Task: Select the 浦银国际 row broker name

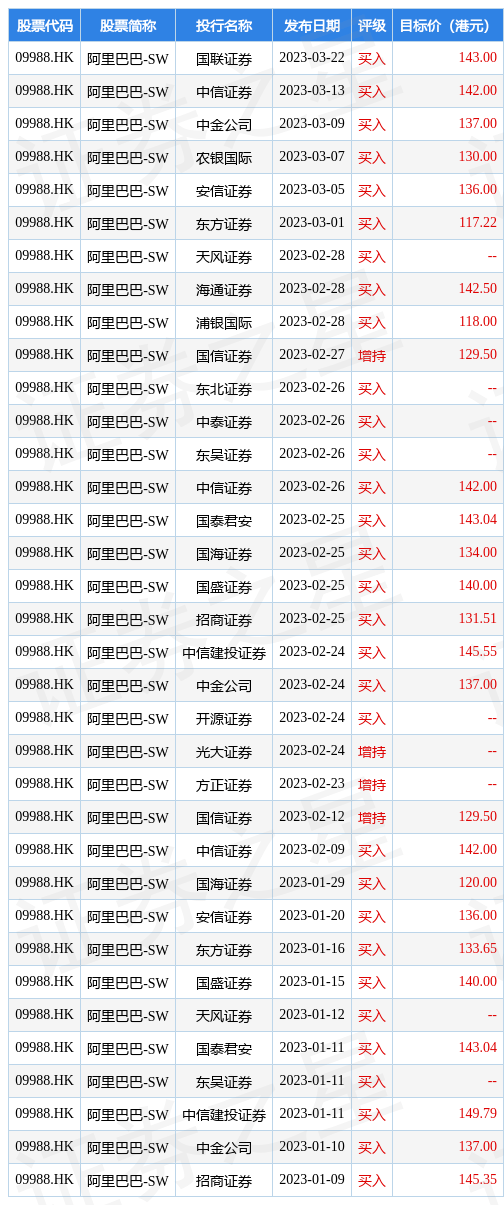Action: (224, 322)
